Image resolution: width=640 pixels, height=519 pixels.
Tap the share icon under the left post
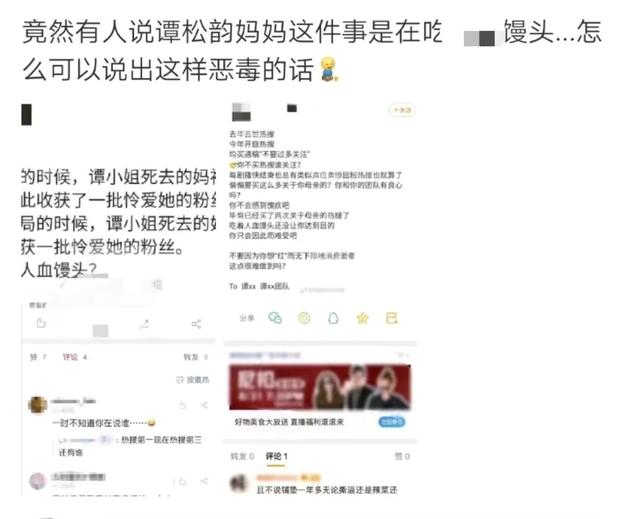(196, 324)
